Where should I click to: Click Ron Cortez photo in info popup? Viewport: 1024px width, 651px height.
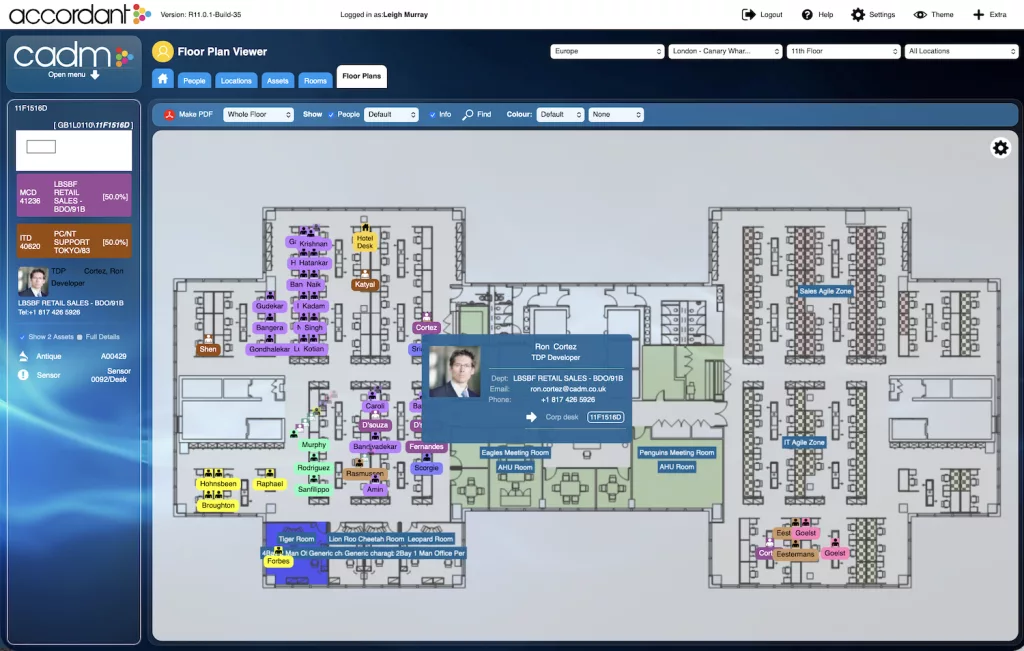tap(455, 372)
